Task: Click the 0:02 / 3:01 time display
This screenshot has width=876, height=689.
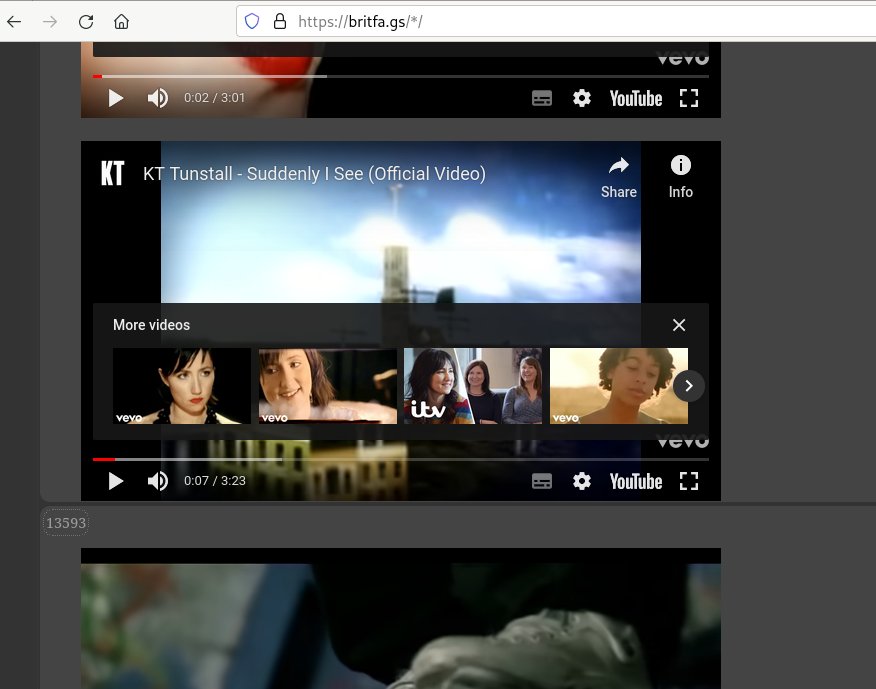Action: tap(215, 98)
